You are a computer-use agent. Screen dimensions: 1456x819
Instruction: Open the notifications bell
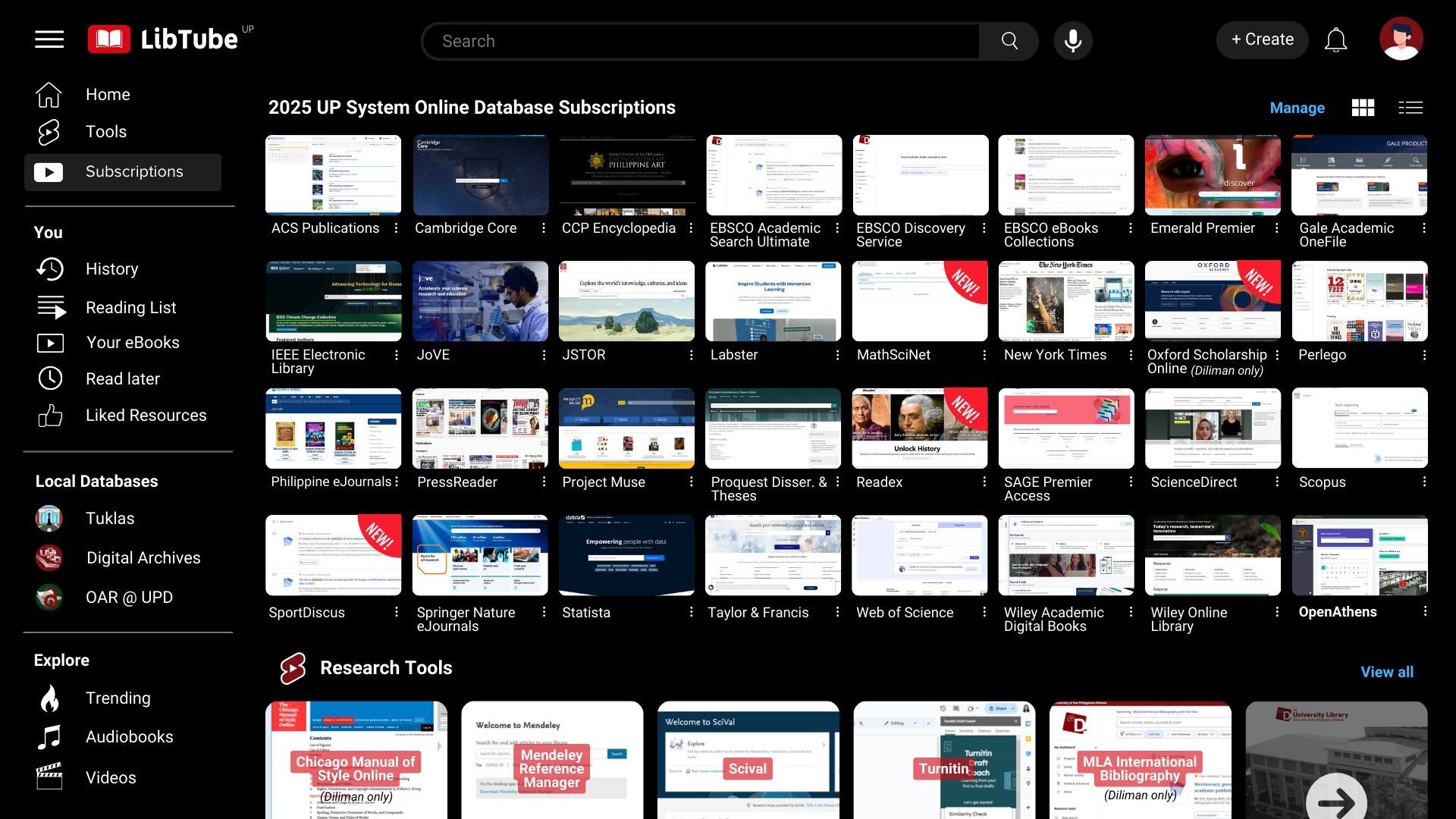1335,40
